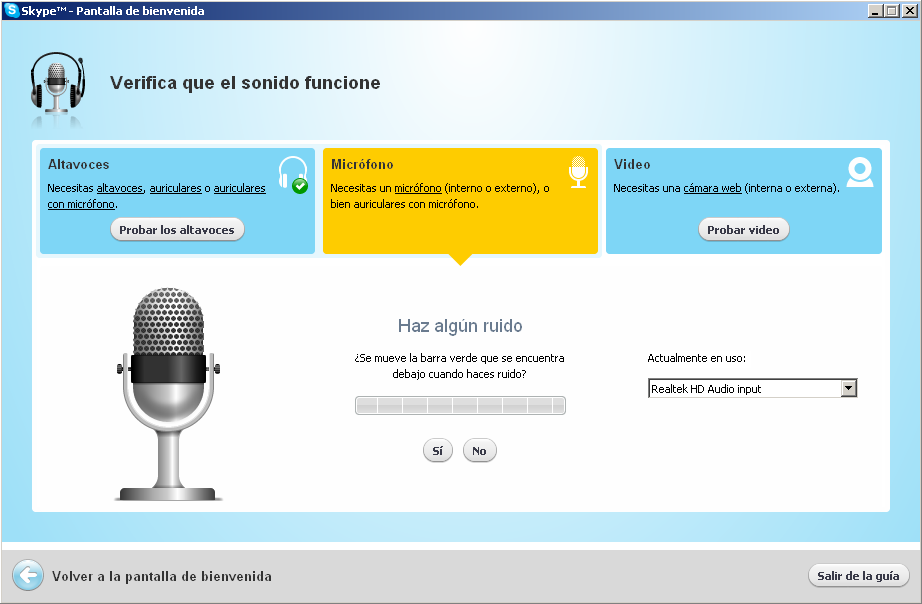Answer No to the microphone test
Image resolution: width=922 pixels, height=604 pixels.
pos(479,451)
